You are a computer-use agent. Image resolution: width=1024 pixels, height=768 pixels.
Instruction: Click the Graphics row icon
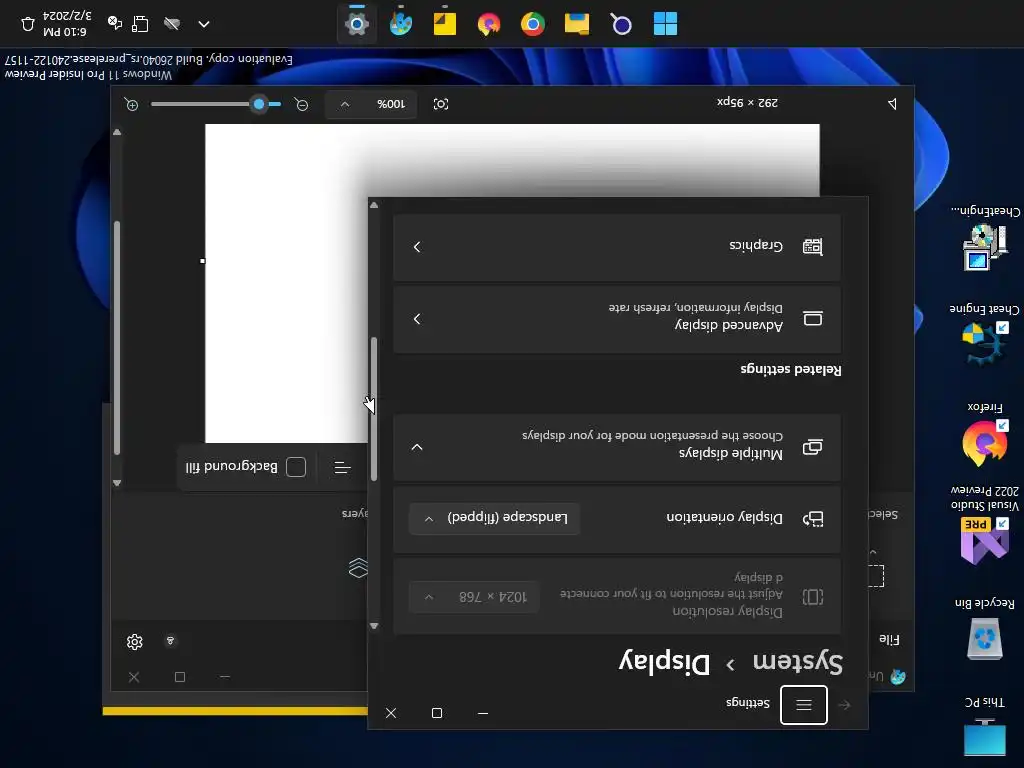(812, 246)
